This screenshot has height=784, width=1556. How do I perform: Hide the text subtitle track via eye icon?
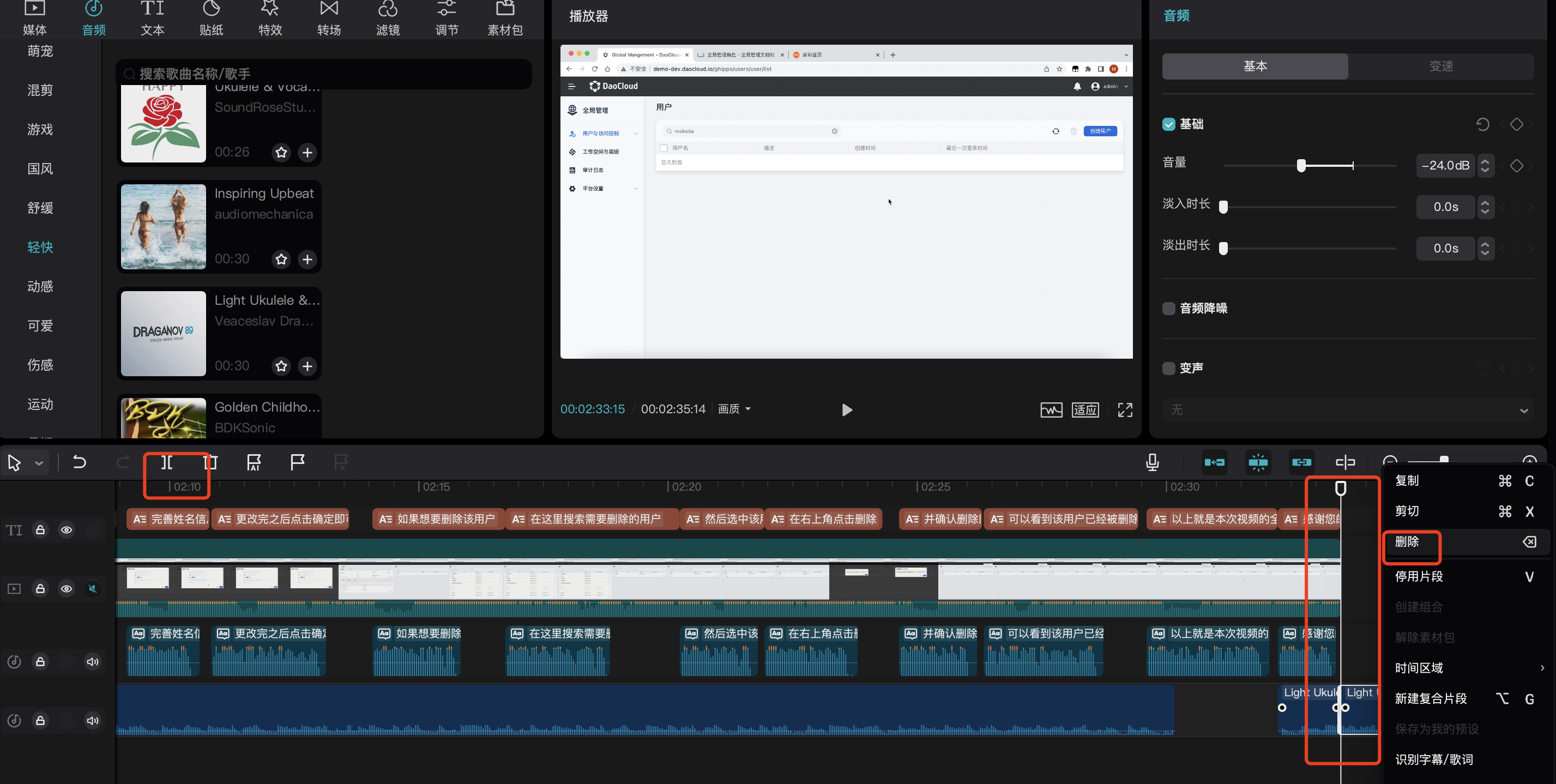(x=67, y=530)
